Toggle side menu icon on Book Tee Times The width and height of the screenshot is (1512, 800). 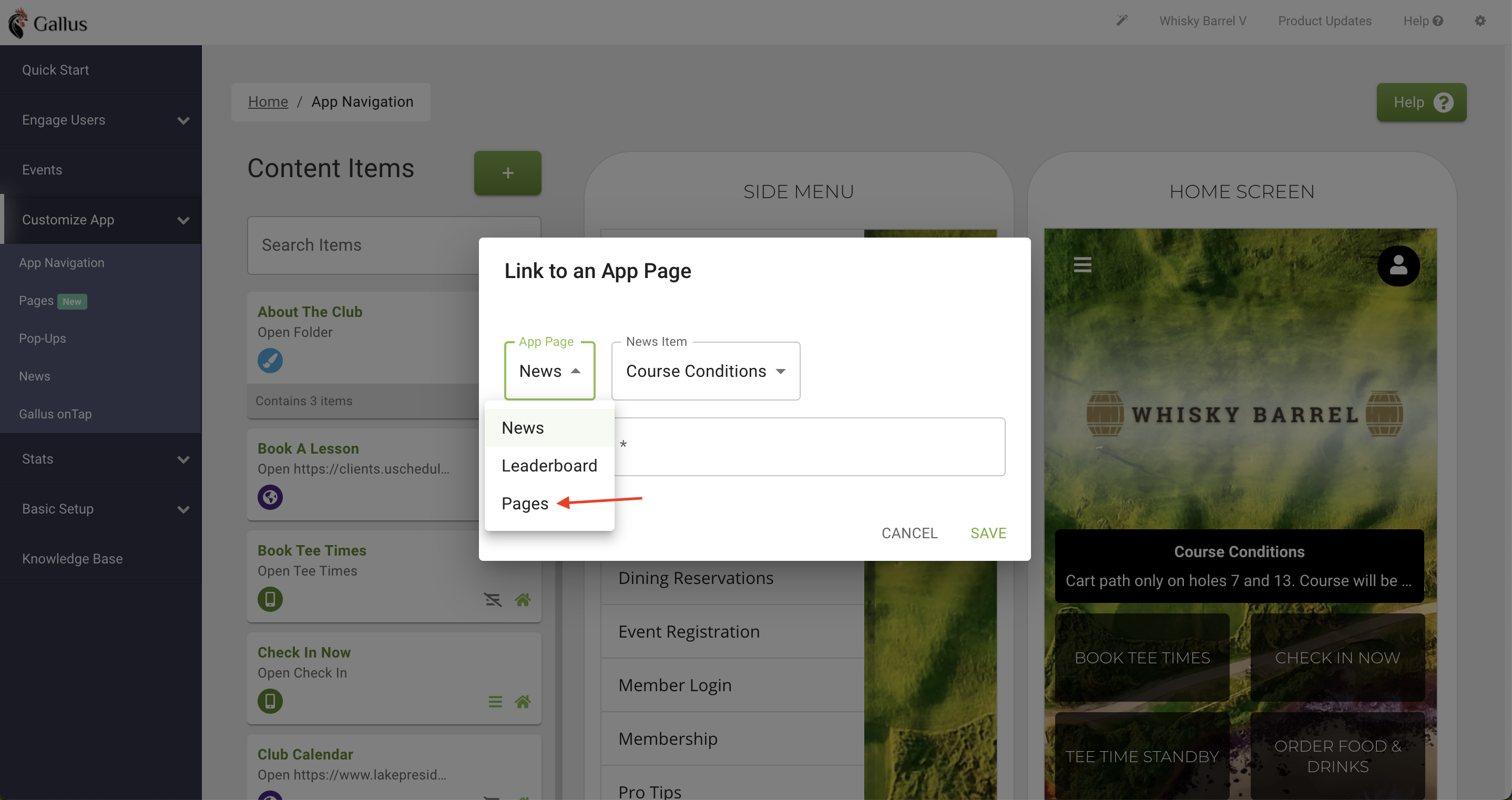point(493,600)
